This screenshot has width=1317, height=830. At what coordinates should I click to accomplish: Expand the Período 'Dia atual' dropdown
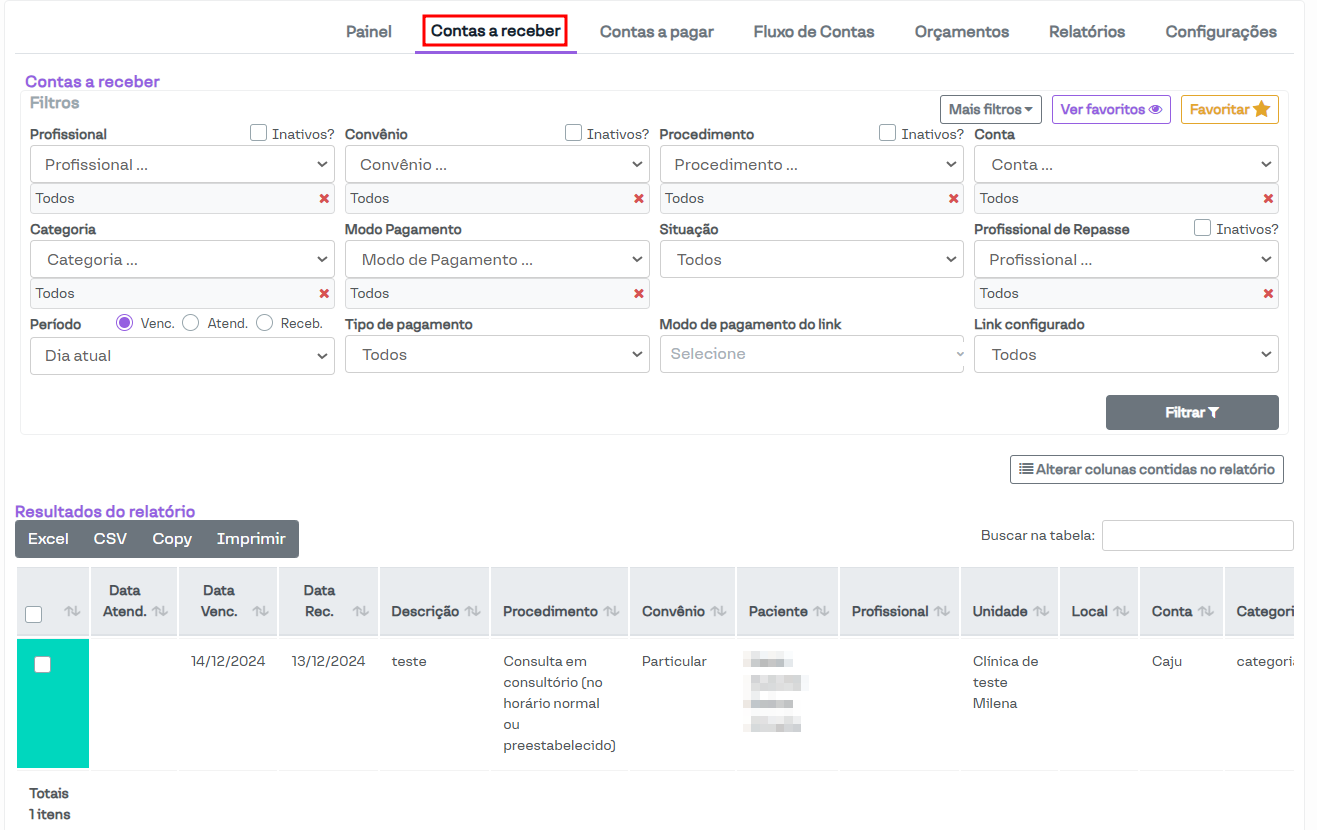tap(182, 356)
